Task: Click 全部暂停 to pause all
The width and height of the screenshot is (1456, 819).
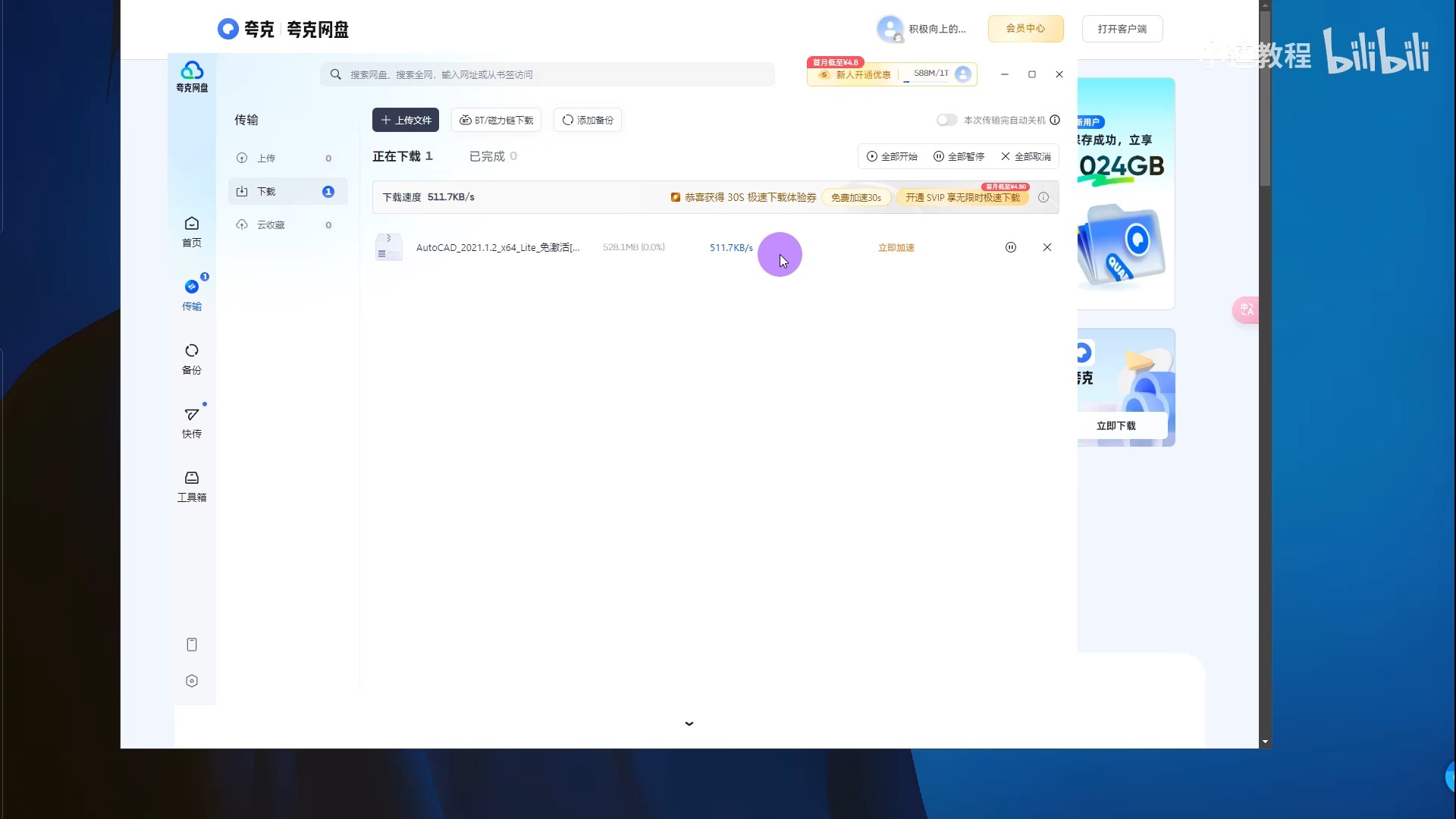Action: (959, 156)
